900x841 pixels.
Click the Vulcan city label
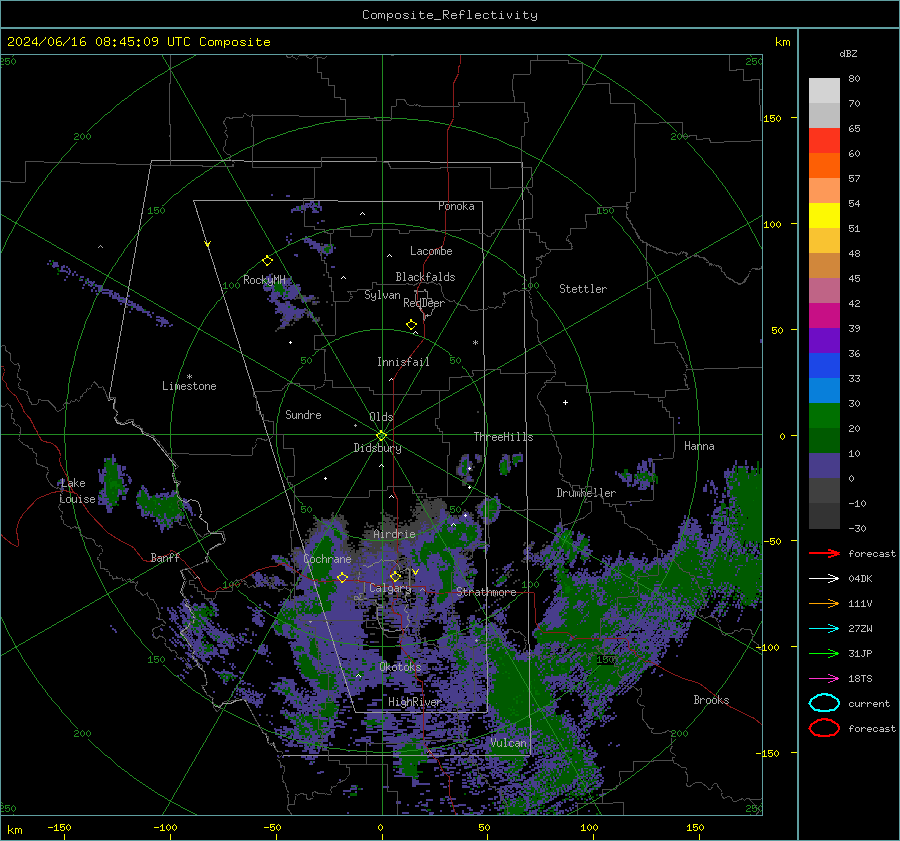pos(509,743)
